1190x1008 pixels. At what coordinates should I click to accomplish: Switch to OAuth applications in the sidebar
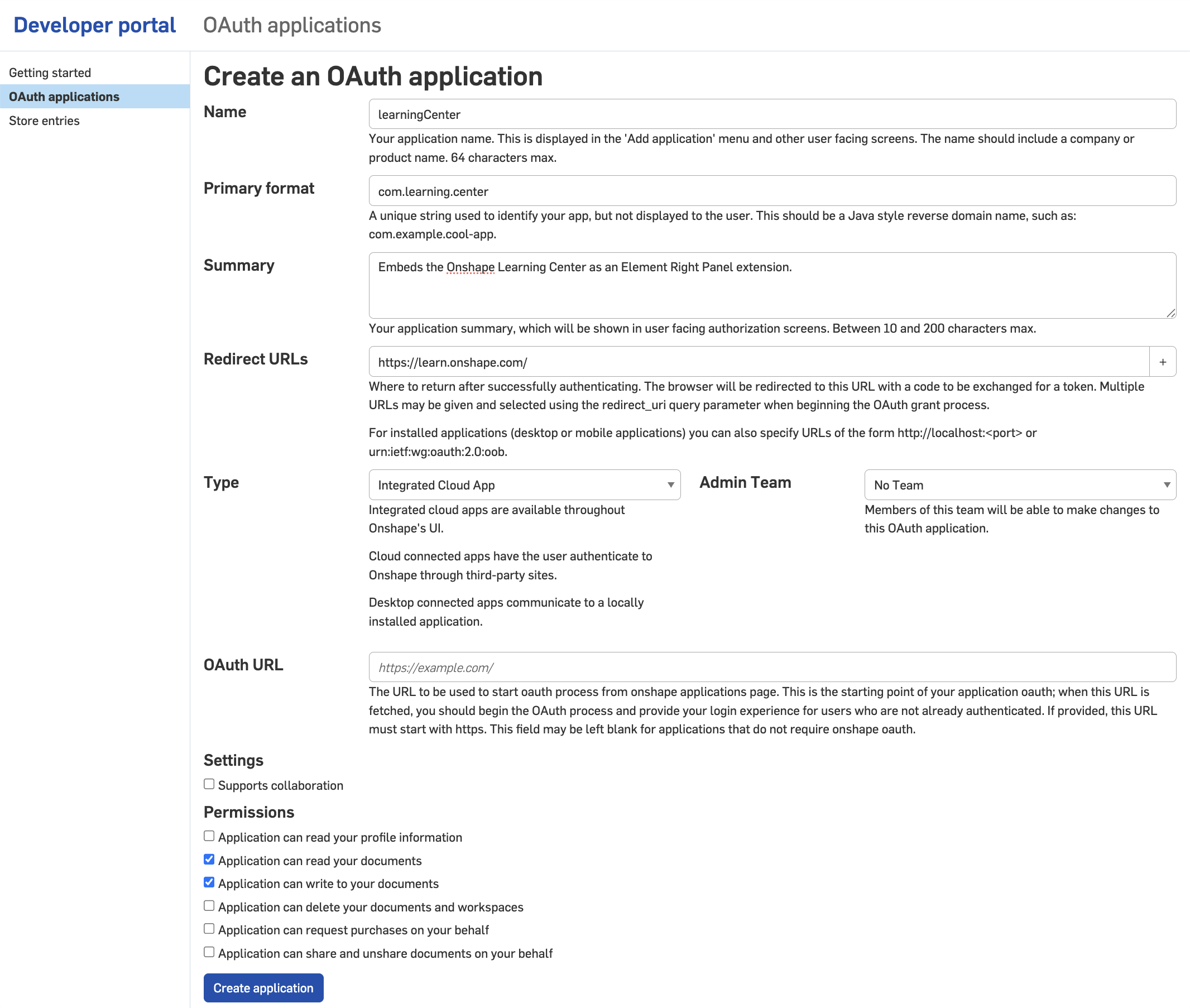click(x=64, y=97)
